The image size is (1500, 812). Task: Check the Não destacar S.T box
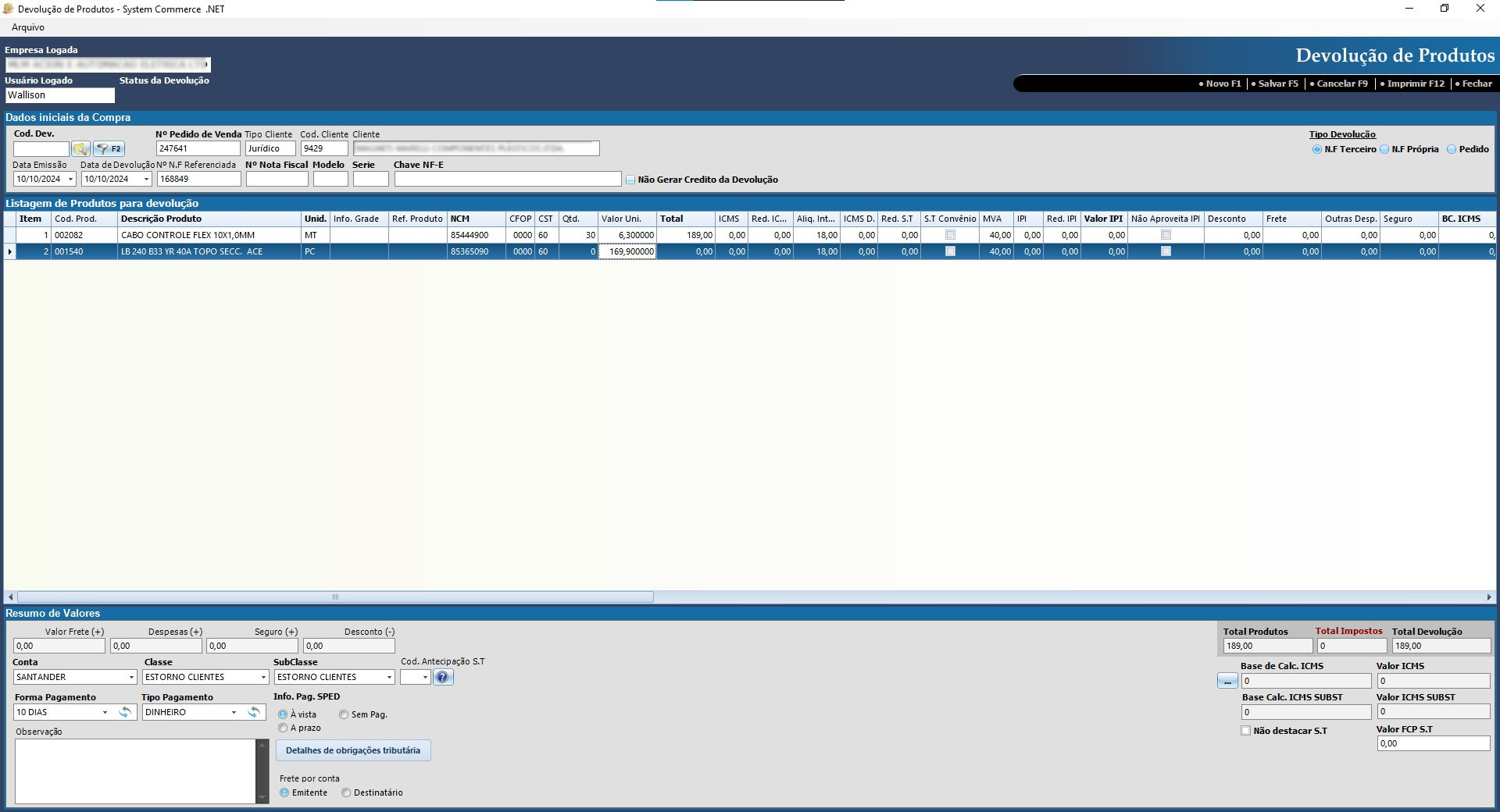pyautogui.click(x=1246, y=731)
